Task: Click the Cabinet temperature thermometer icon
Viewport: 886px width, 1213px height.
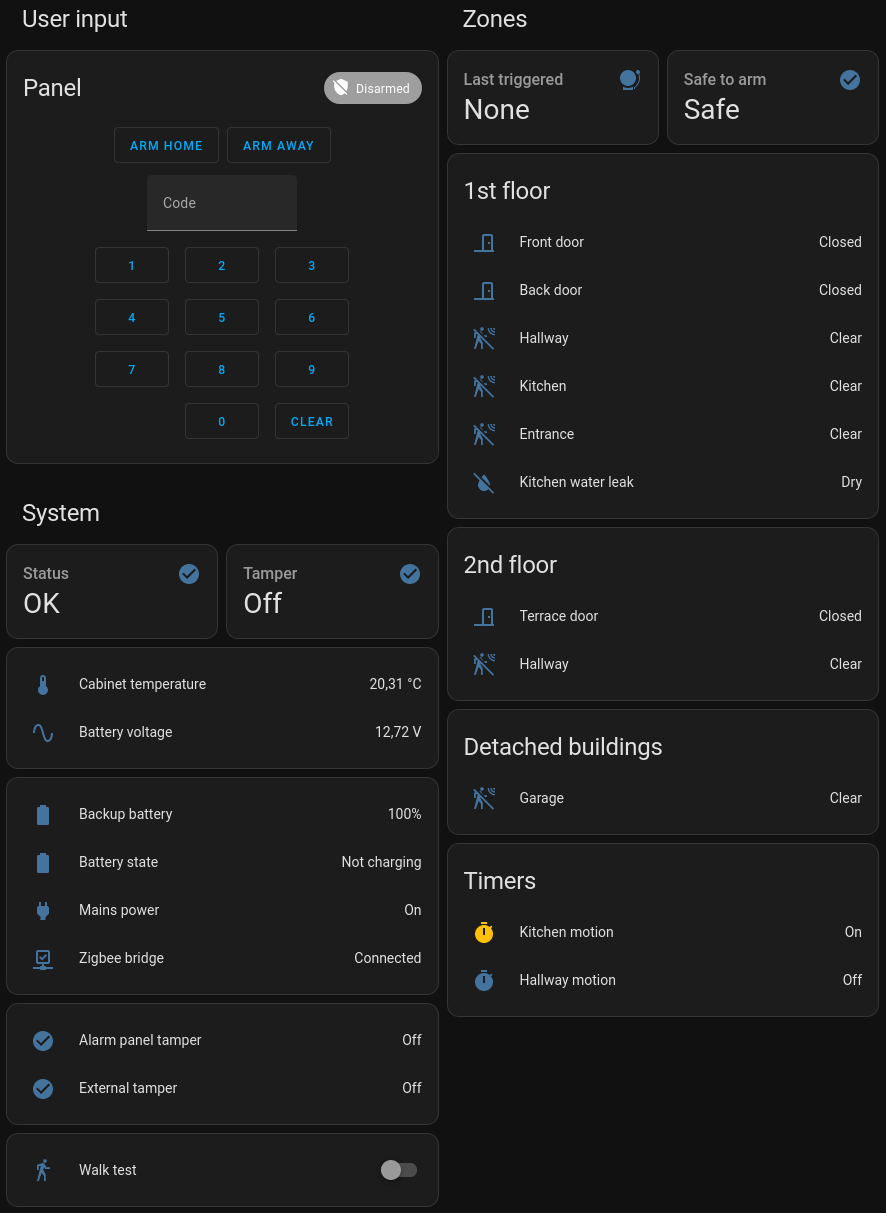Action: pyautogui.click(x=43, y=685)
